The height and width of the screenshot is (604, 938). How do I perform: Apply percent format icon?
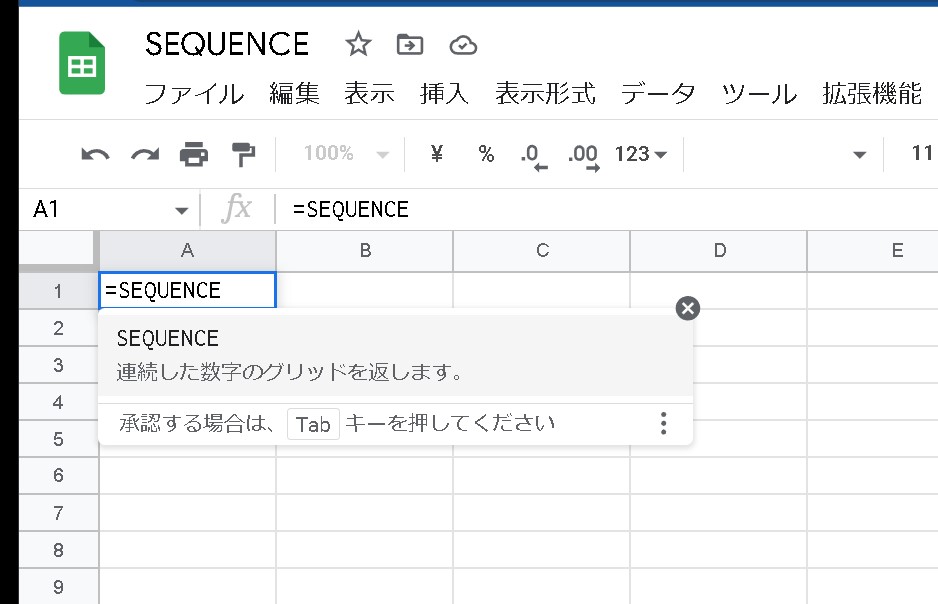[486, 154]
